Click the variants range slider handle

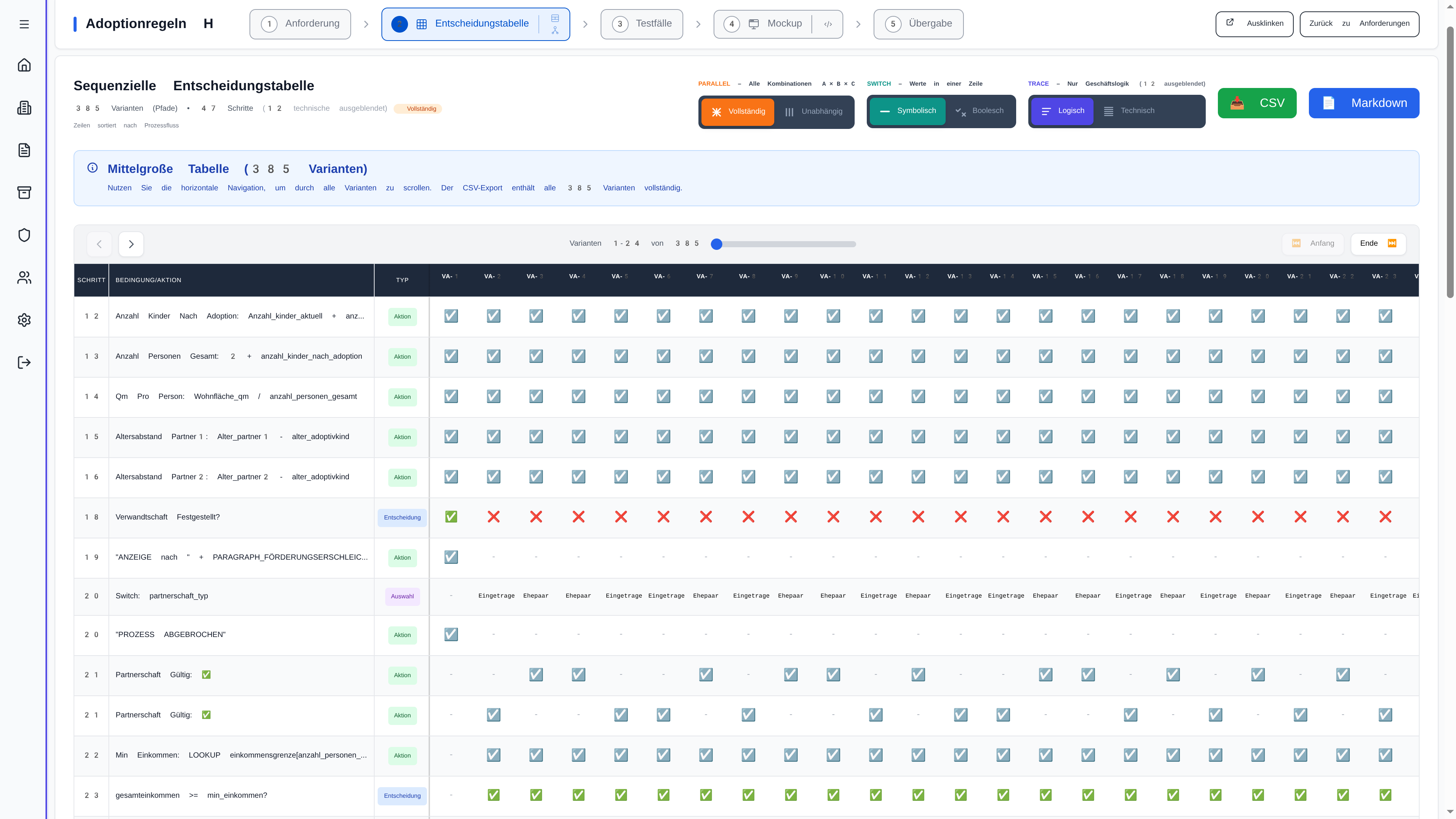coord(716,244)
